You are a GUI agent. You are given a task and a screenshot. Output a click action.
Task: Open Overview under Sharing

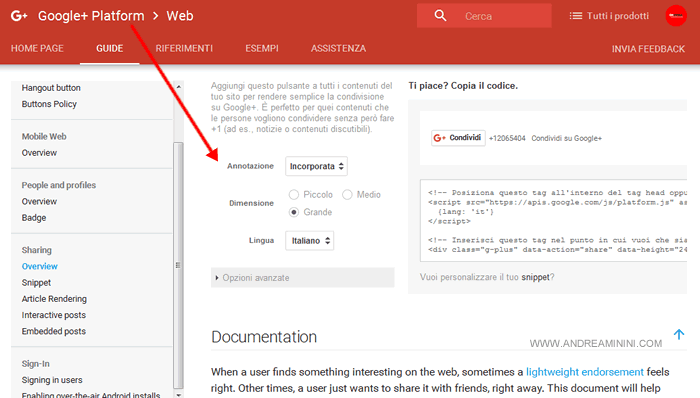[x=40, y=266]
